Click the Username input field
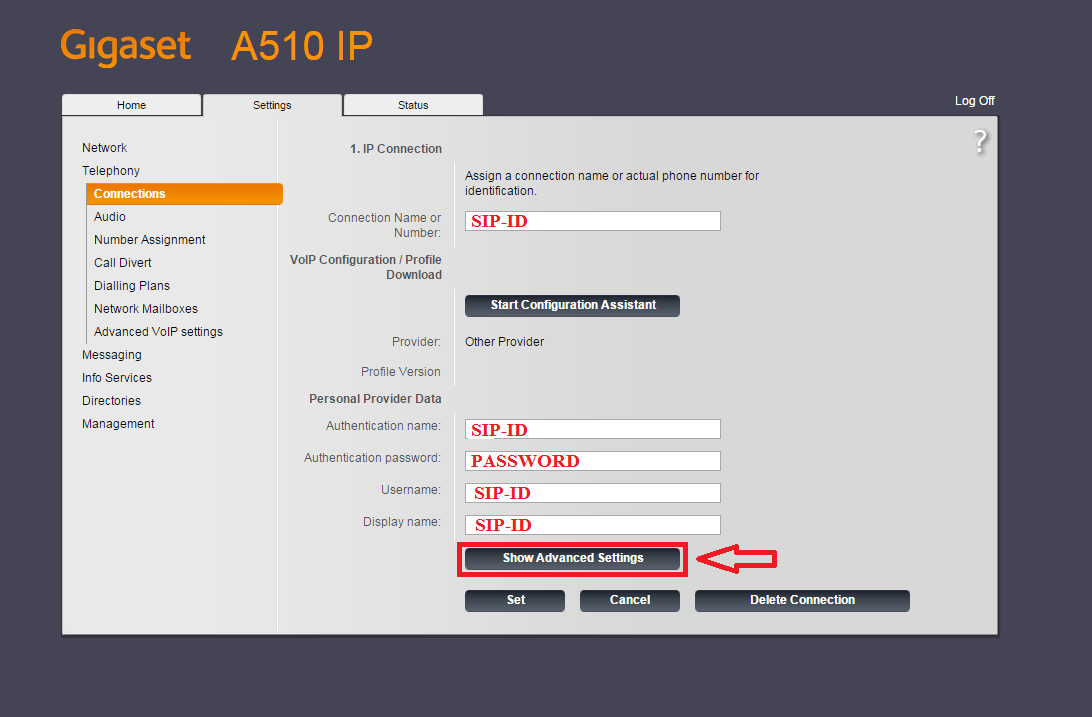Image resolution: width=1092 pixels, height=717 pixels. (x=593, y=493)
